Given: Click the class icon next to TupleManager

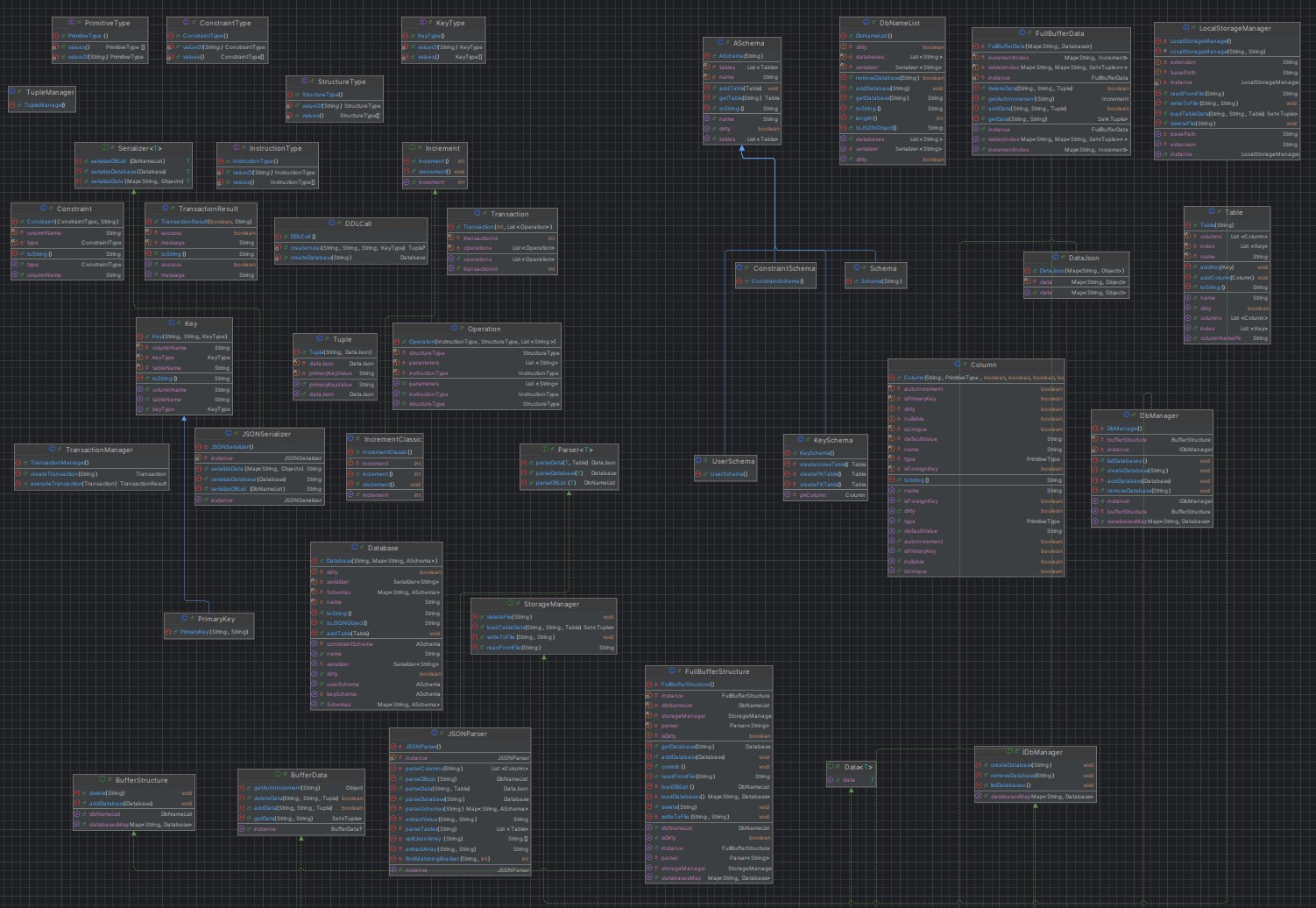Looking at the screenshot, I should [13, 92].
